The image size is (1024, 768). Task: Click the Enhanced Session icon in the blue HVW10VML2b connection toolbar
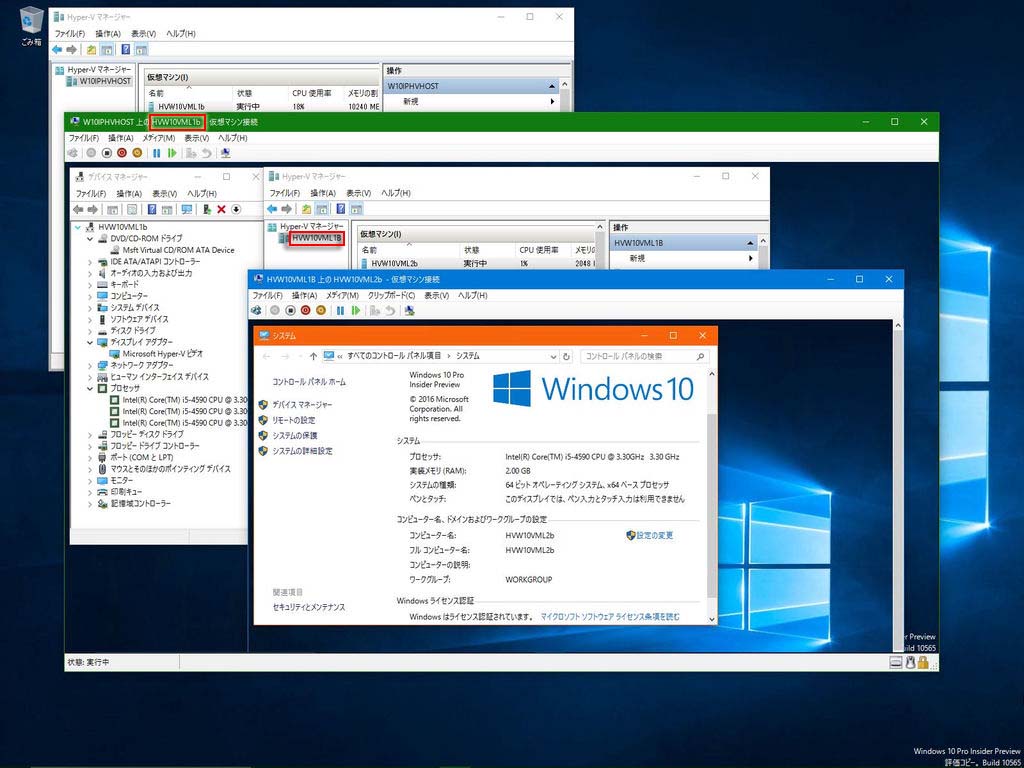[x=409, y=310]
